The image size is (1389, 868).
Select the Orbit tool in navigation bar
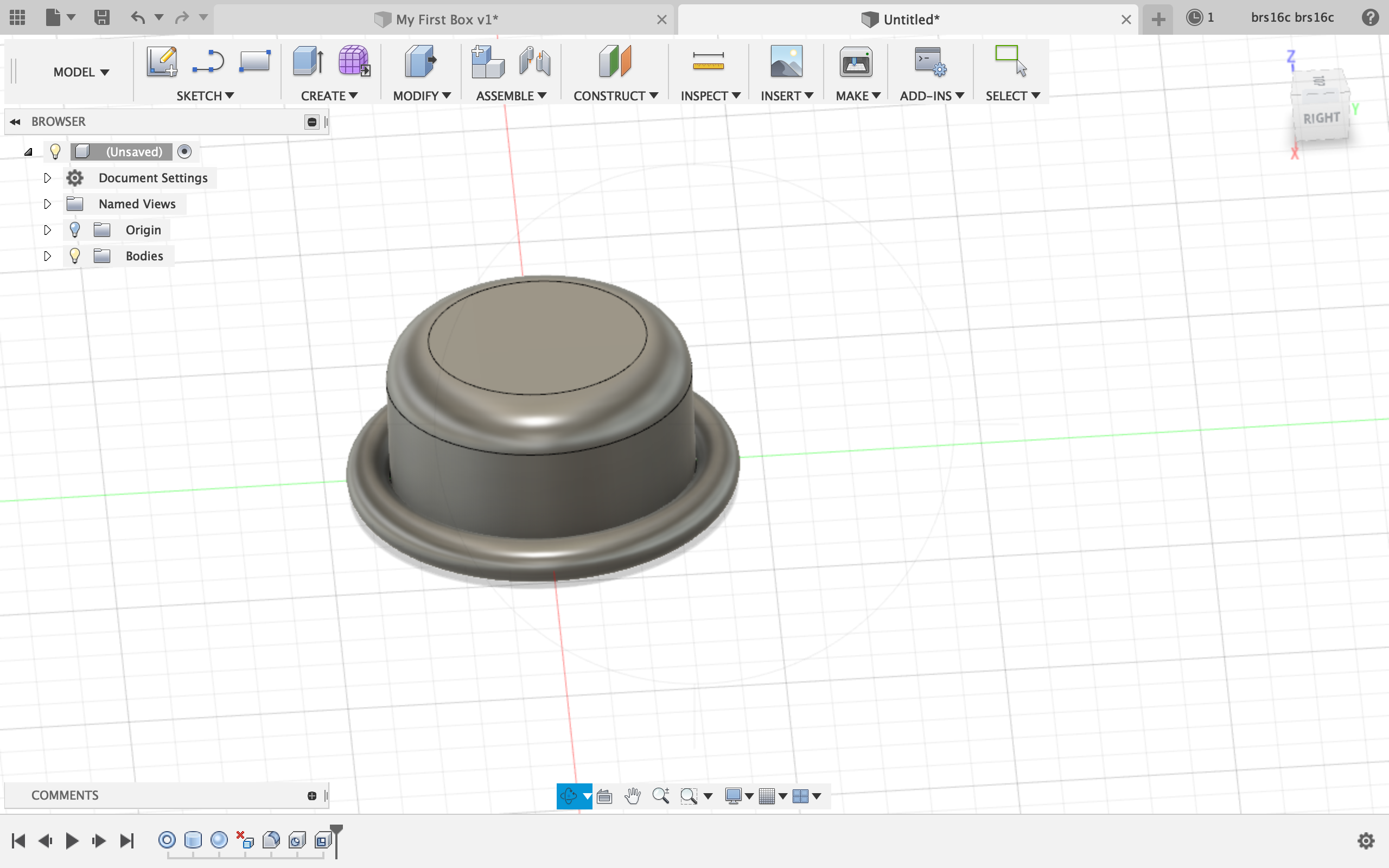(x=568, y=796)
